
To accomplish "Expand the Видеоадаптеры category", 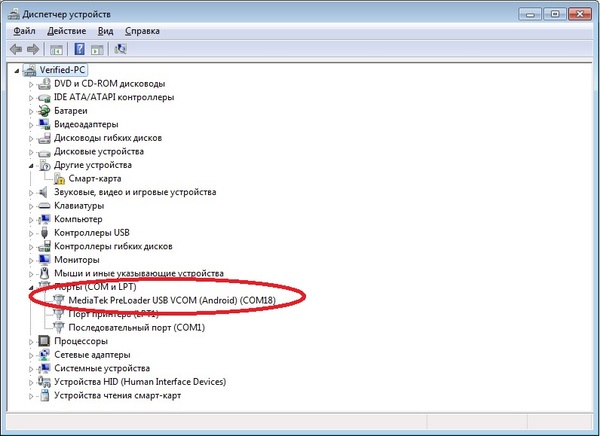I will pos(31,124).
